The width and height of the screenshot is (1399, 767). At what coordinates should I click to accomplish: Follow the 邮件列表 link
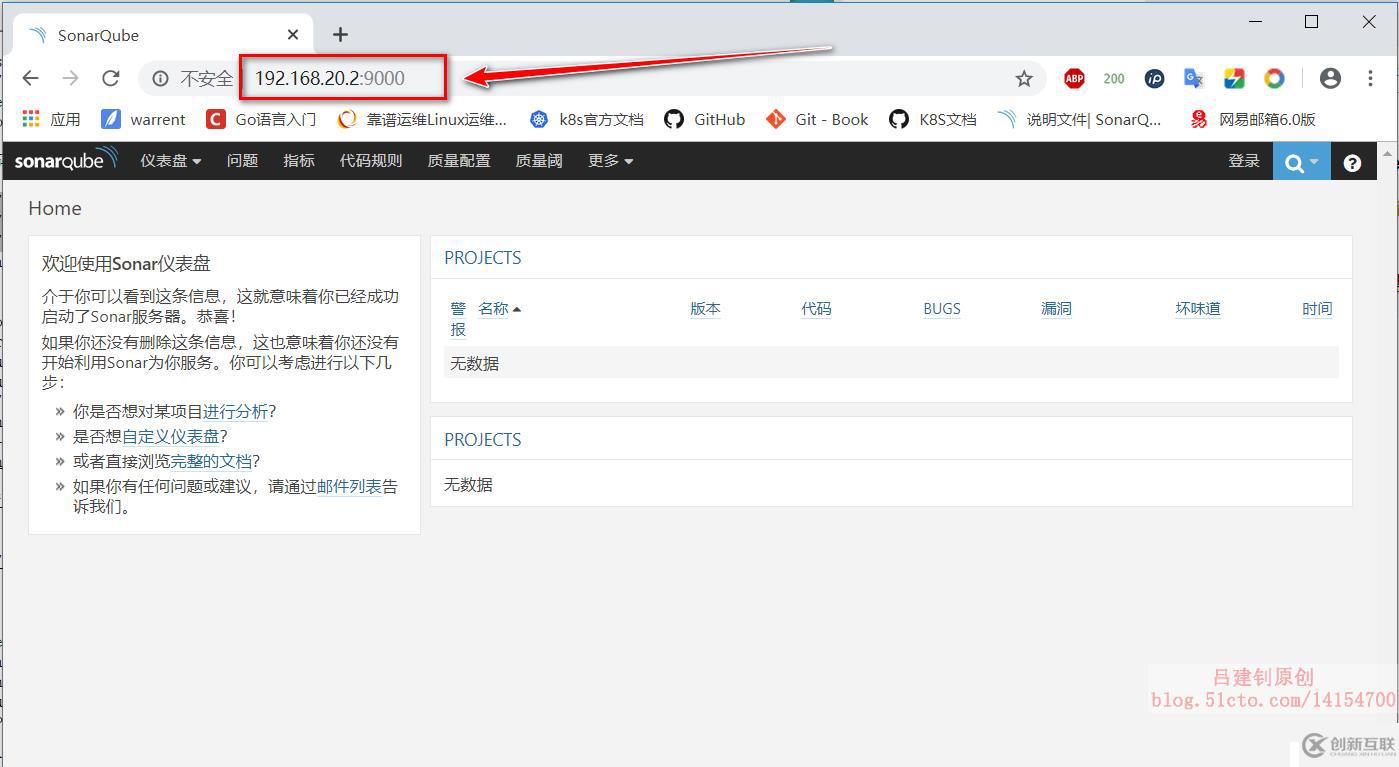pos(350,486)
